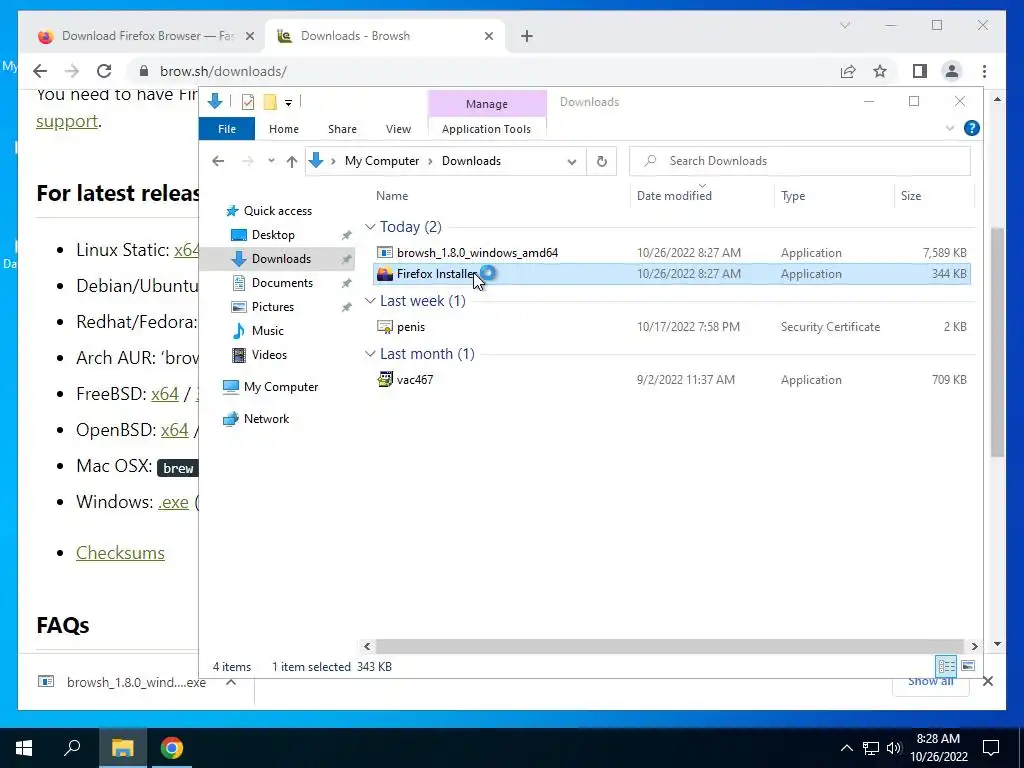
Task: Open Customize Quick Access Toolbar dropdown
Action: point(288,103)
